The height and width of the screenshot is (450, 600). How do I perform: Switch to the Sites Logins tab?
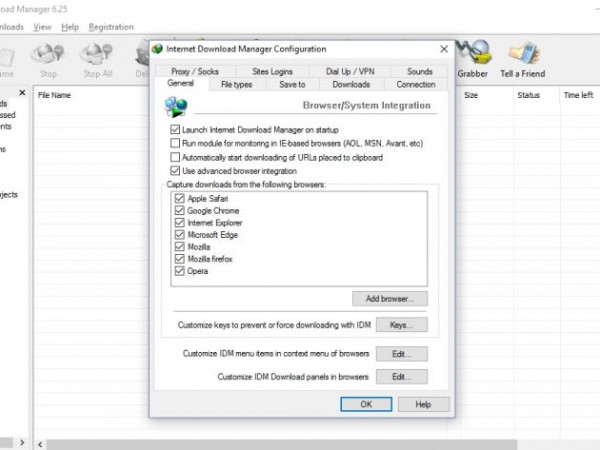(x=272, y=71)
